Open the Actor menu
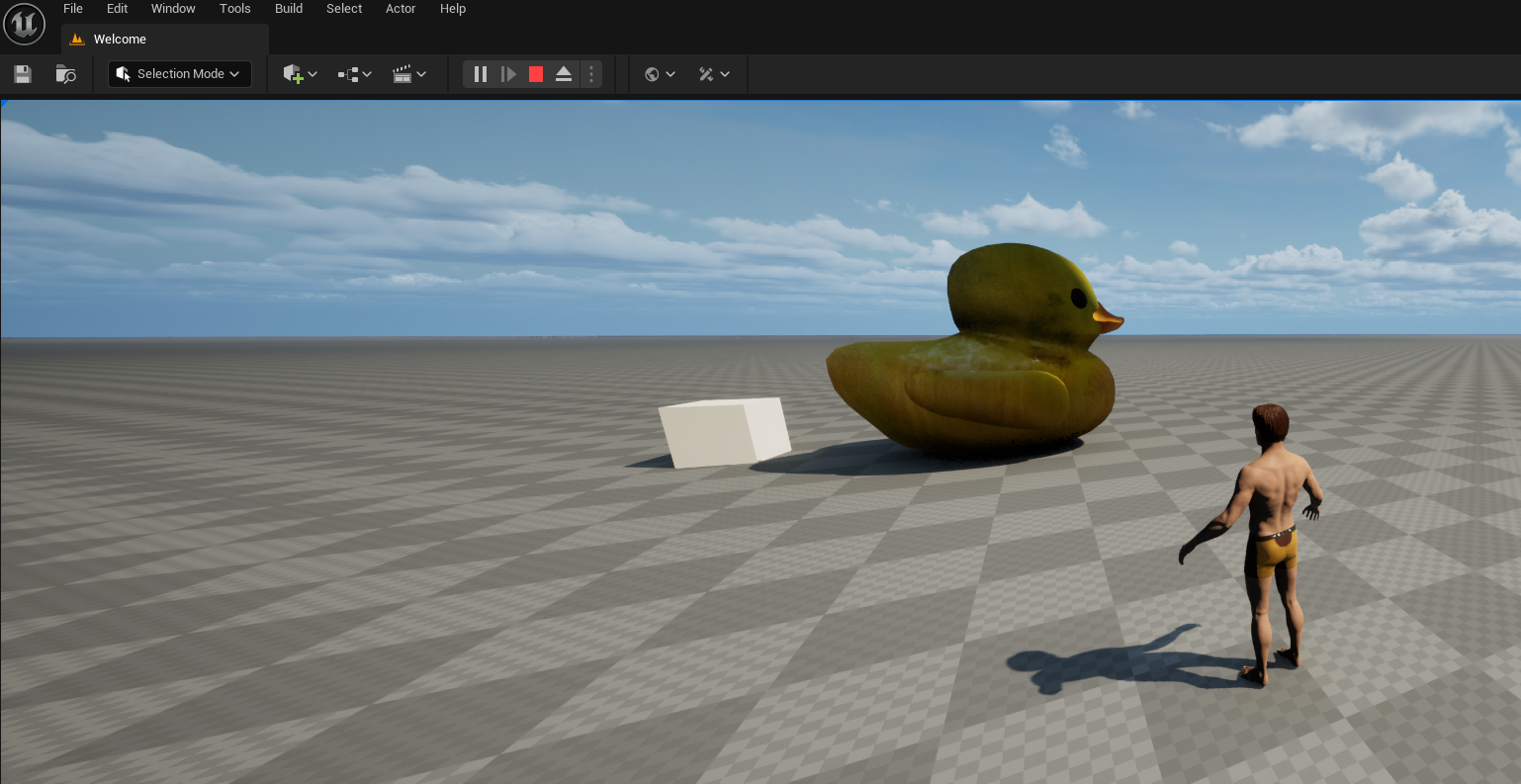Viewport: 1521px width, 784px height. pyautogui.click(x=401, y=9)
